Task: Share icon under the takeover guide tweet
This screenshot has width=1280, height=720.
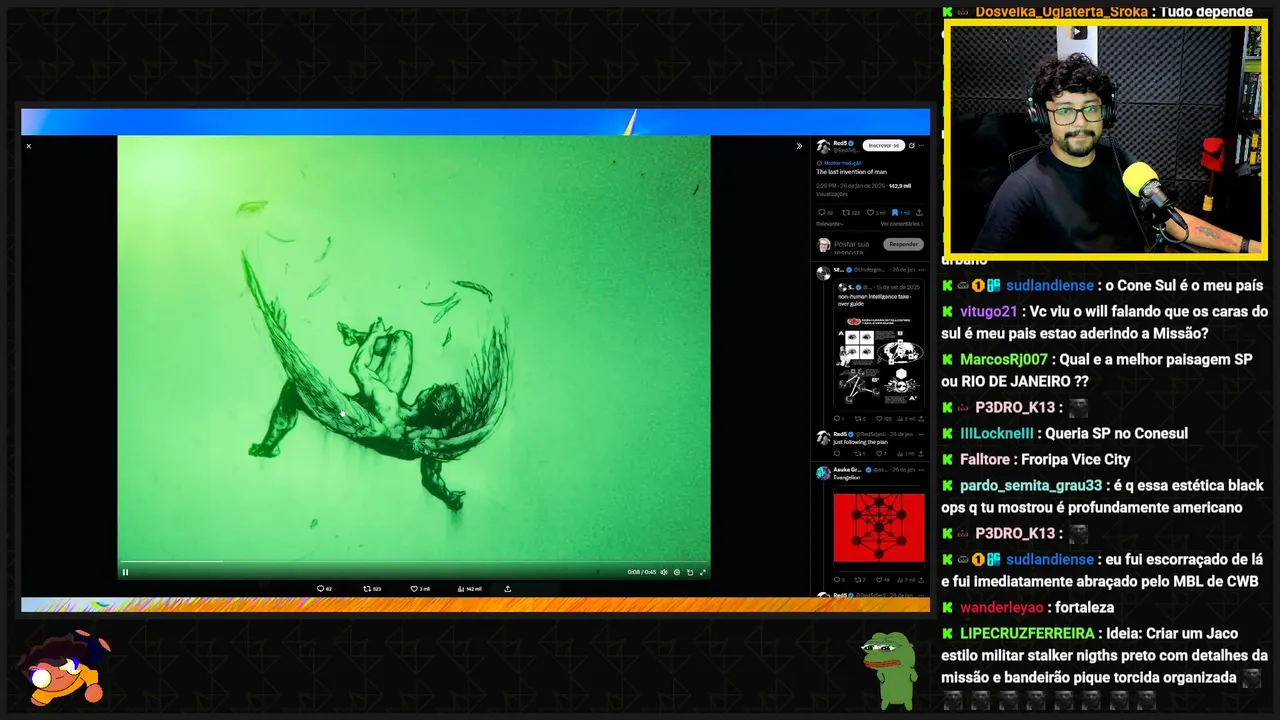Action: tap(921, 419)
